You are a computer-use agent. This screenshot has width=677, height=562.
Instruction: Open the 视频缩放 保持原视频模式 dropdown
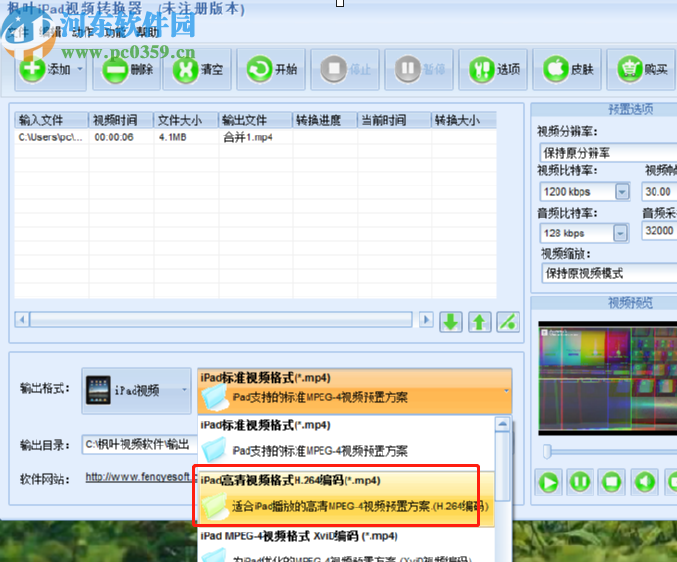pyautogui.click(x=609, y=273)
